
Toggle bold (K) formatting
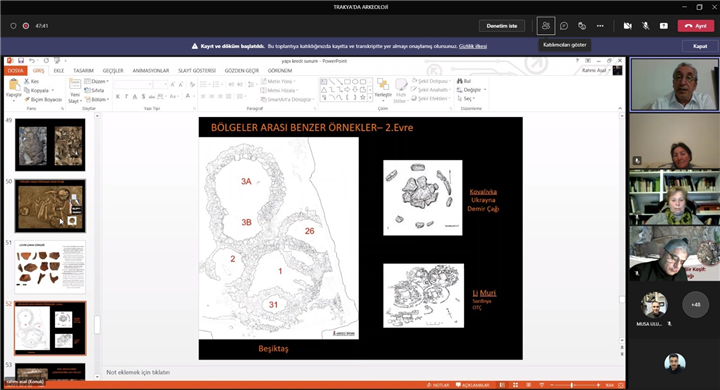point(118,96)
